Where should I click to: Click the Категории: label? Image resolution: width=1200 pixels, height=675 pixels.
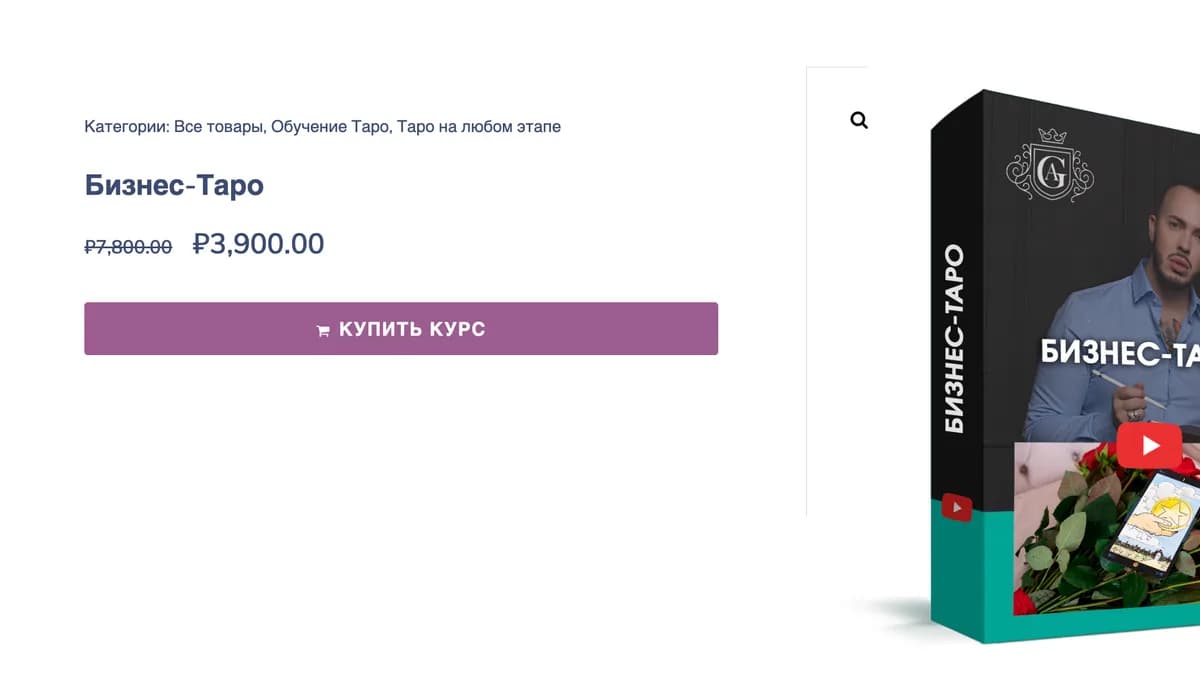pos(127,127)
